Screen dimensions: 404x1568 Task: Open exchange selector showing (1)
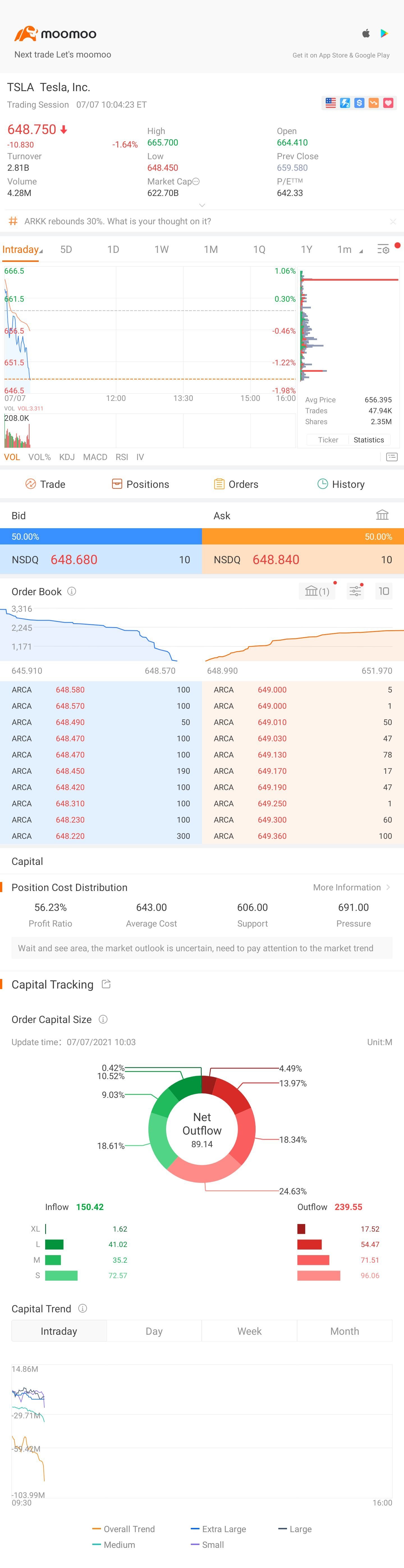pyautogui.click(x=317, y=591)
